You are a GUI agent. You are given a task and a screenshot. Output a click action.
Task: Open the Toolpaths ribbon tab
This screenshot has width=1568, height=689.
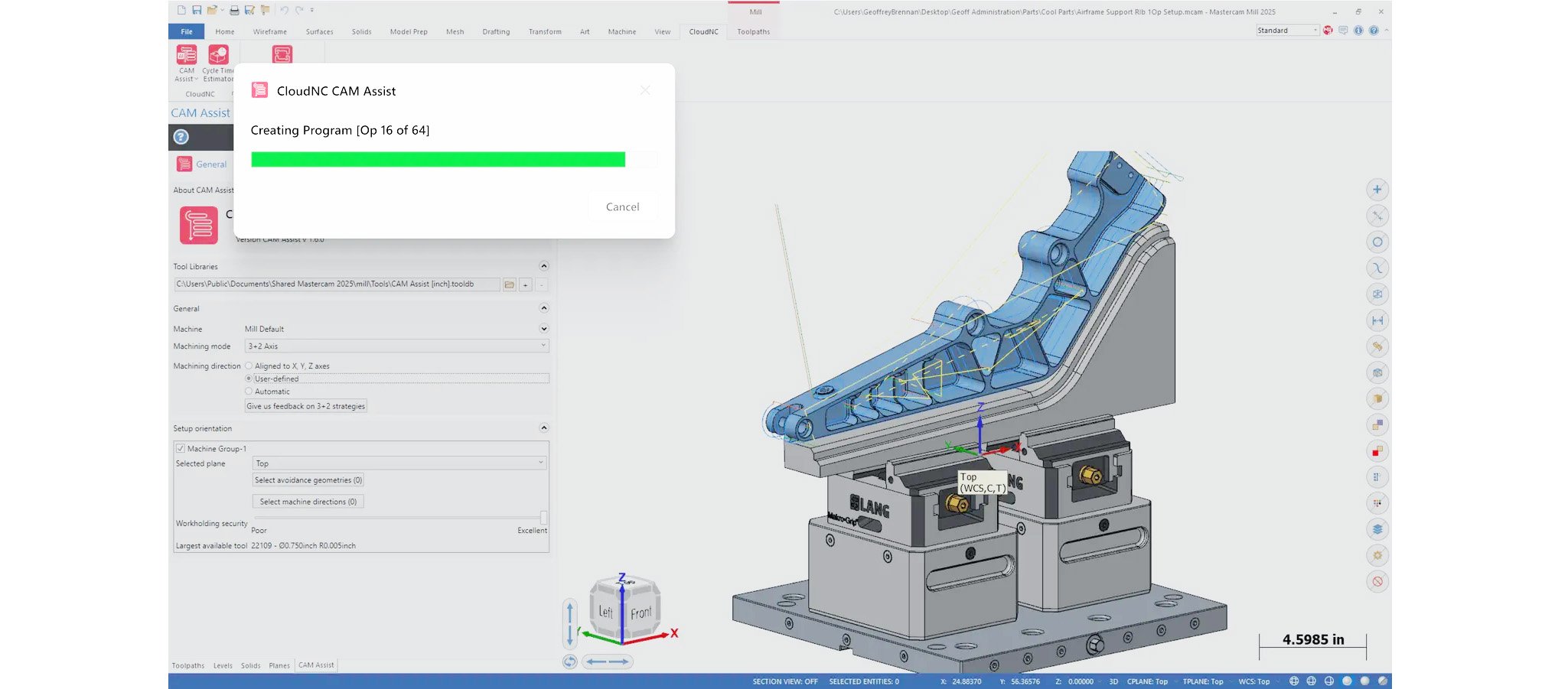[754, 31]
